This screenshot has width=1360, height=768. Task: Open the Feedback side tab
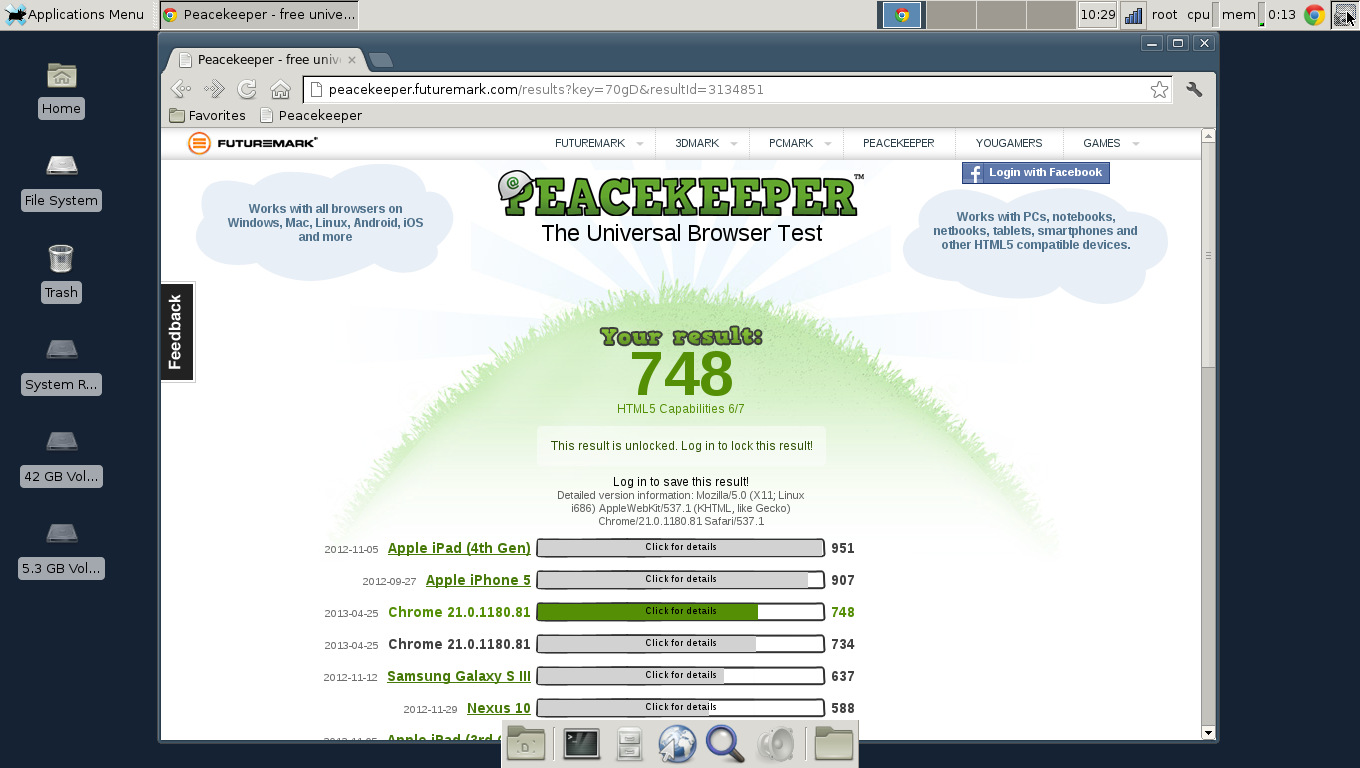(x=176, y=332)
